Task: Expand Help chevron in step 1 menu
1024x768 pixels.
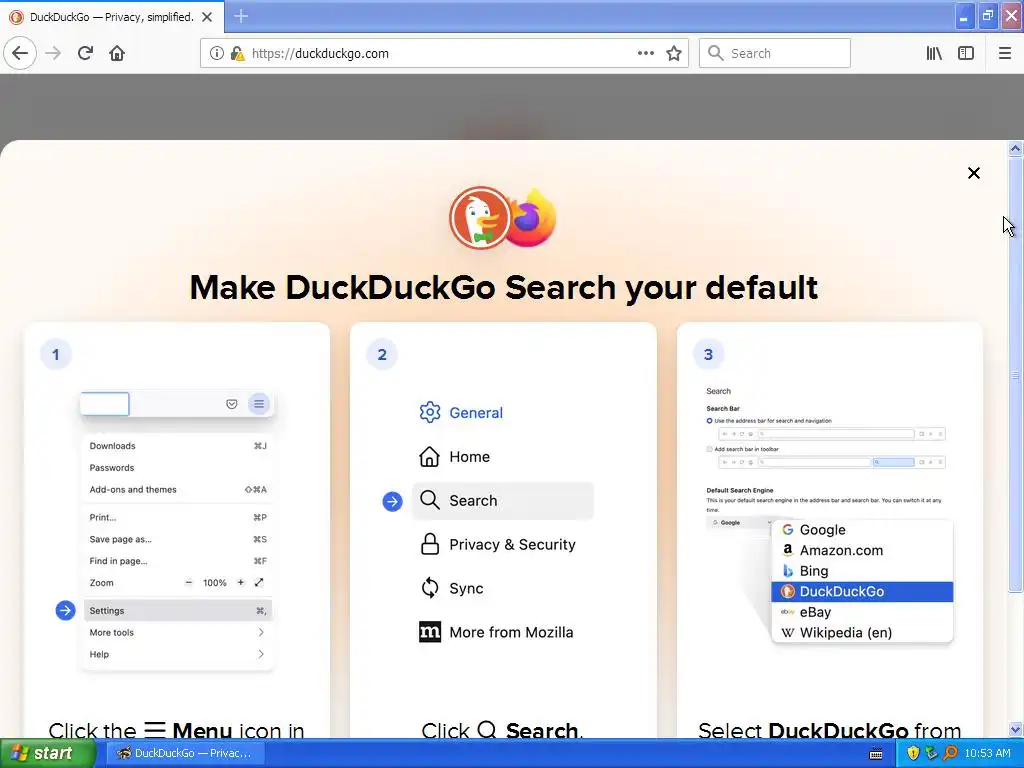Action: coord(261,654)
